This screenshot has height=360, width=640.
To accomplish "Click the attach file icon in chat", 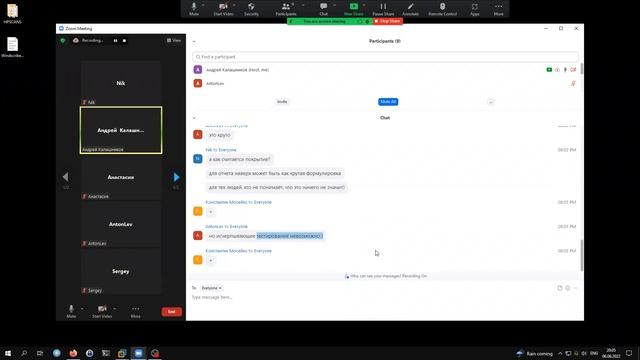I will (560, 288).
